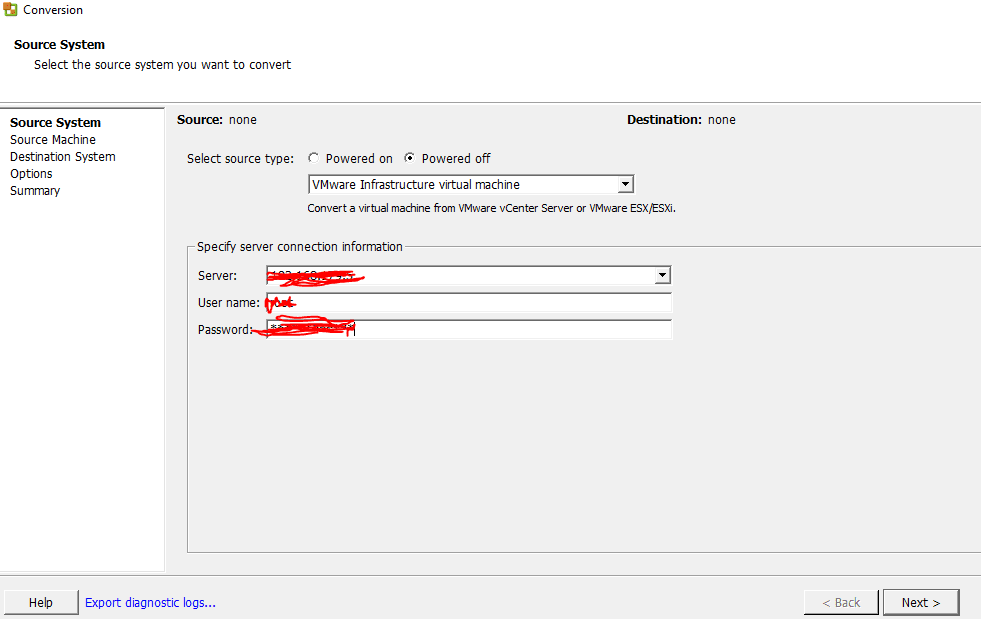Click 'Select the source system you want to convert' text

162,64
